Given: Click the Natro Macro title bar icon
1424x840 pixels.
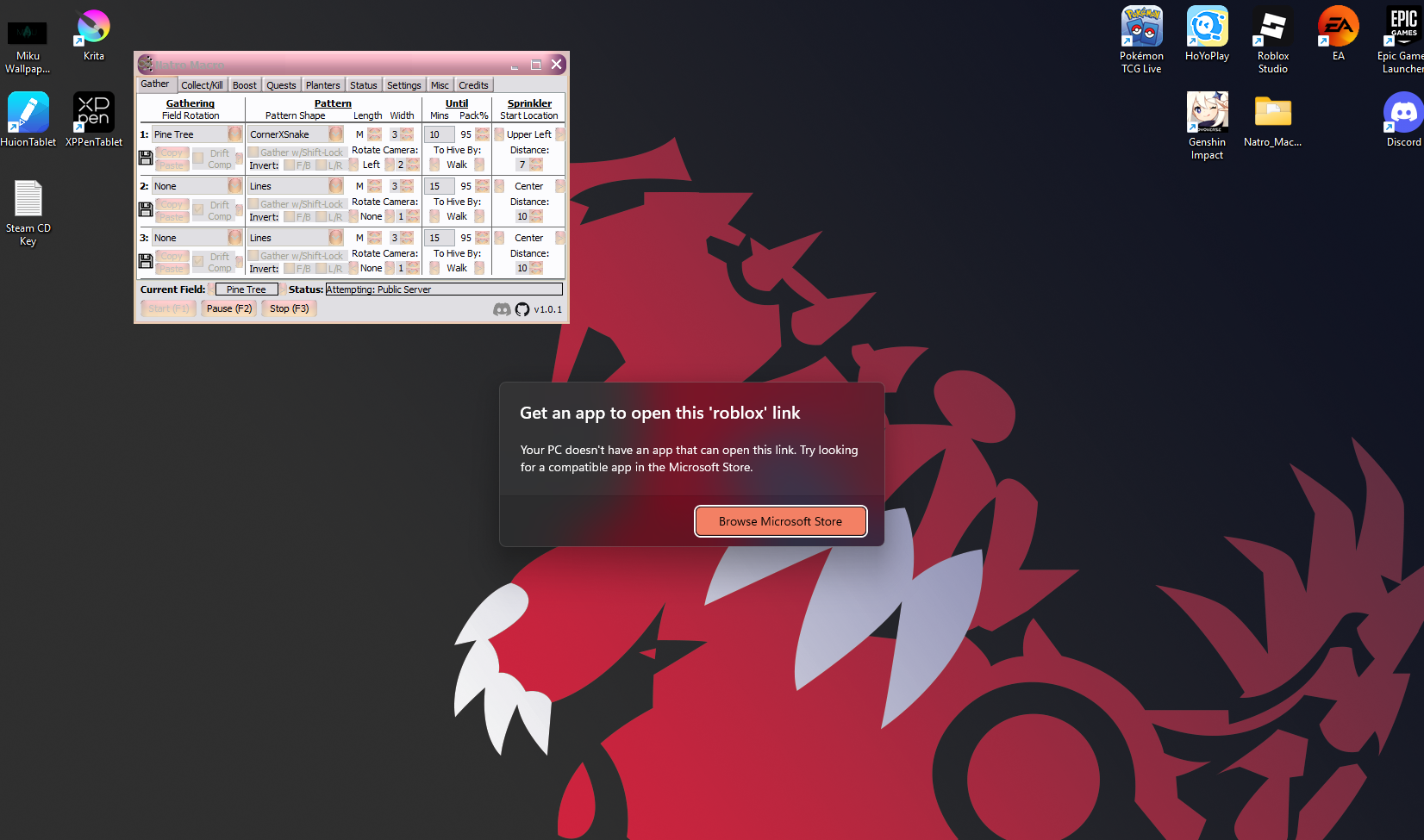Looking at the screenshot, I should pyautogui.click(x=146, y=64).
